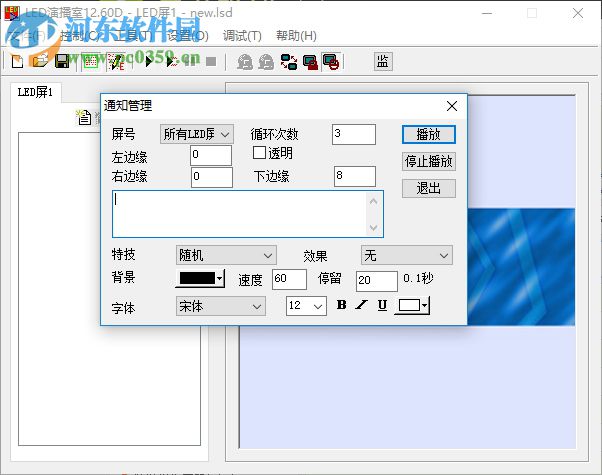Viewport: 602px width, 475px height.
Task: Open the 字体 宋体 font dropdown
Action: pyautogui.click(x=221, y=306)
